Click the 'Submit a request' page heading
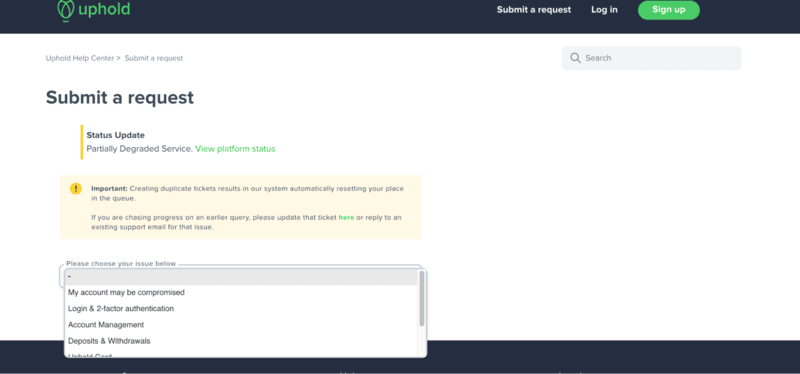The height and width of the screenshot is (374, 800). (x=120, y=97)
